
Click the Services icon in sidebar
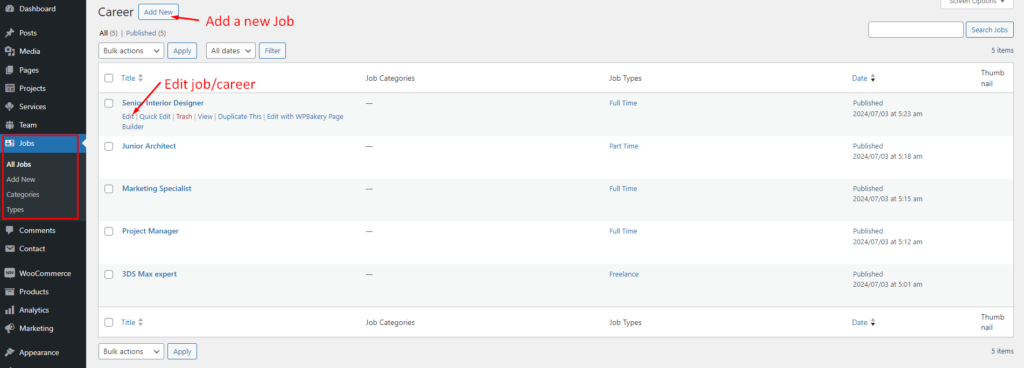10,106
